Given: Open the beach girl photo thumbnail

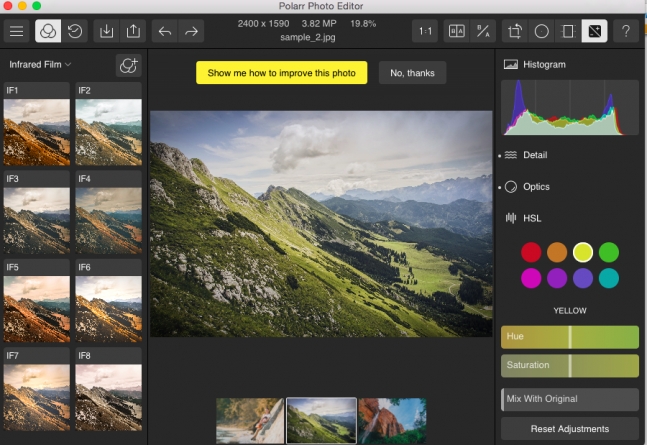Looking at the screenshot, I should [x=250, y=421].
